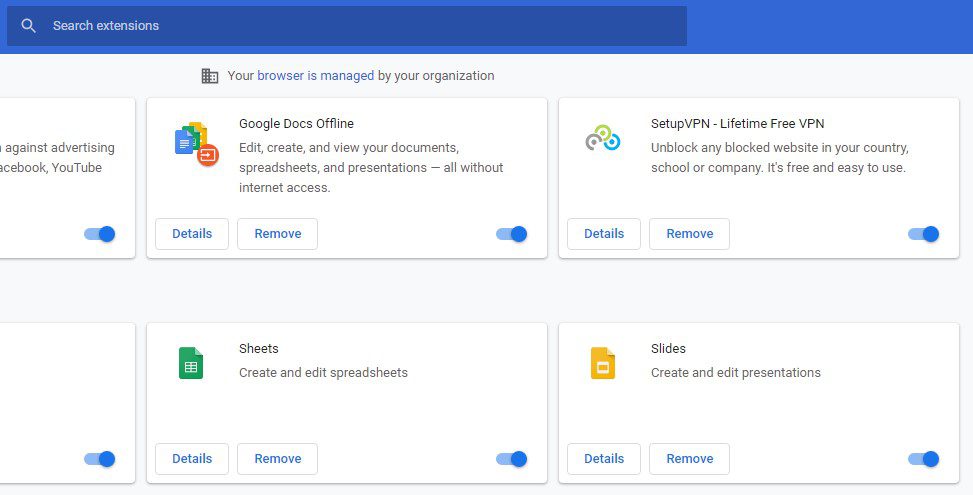Click the search magnifier icon
The width and height of the screenshot is (973, 495).
tap(28, 25)
